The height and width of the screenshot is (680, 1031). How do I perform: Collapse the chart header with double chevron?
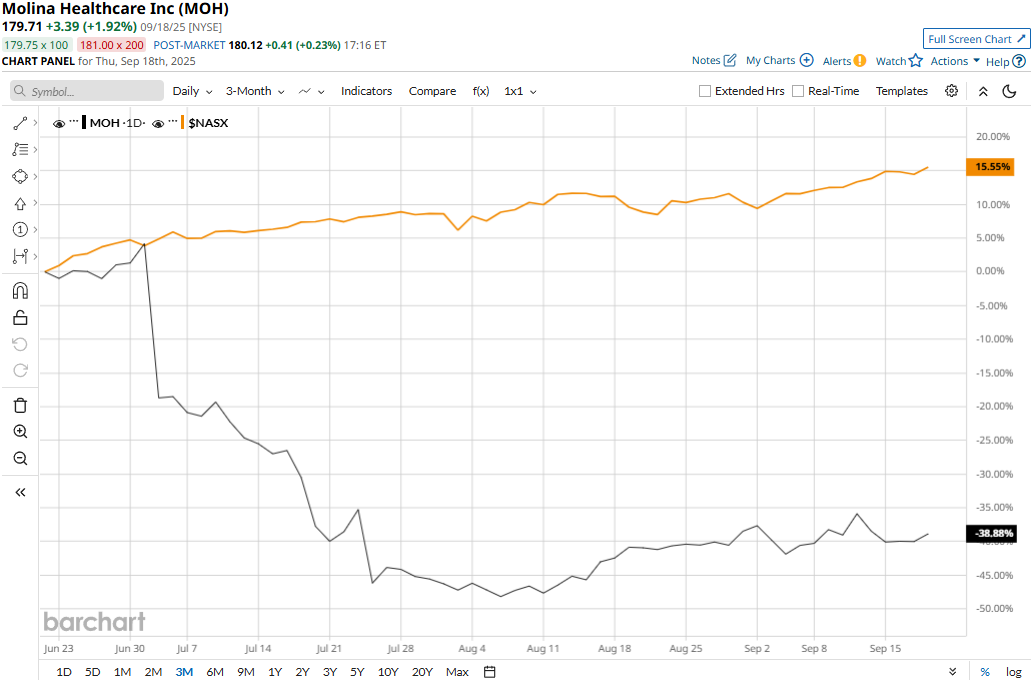983,91
